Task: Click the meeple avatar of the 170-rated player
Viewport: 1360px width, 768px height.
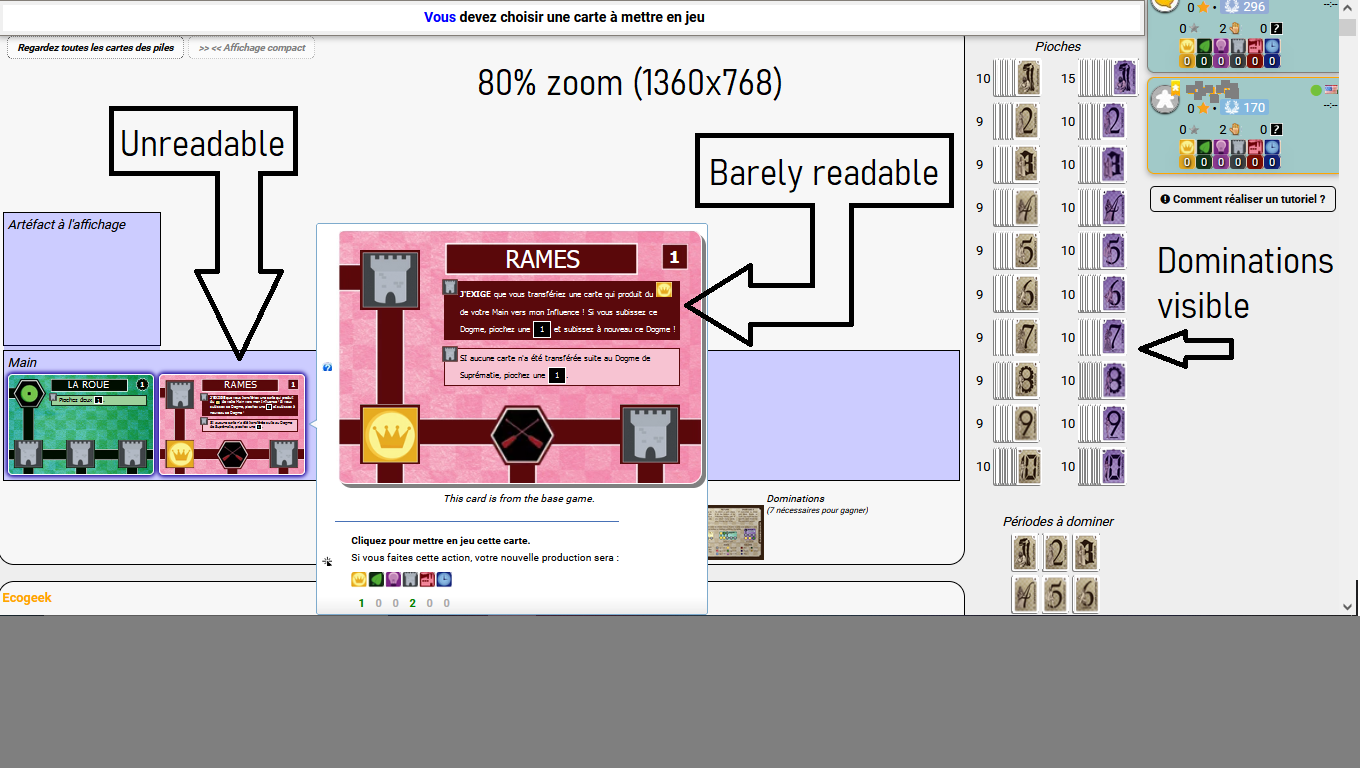Action: coord(1164,100)
